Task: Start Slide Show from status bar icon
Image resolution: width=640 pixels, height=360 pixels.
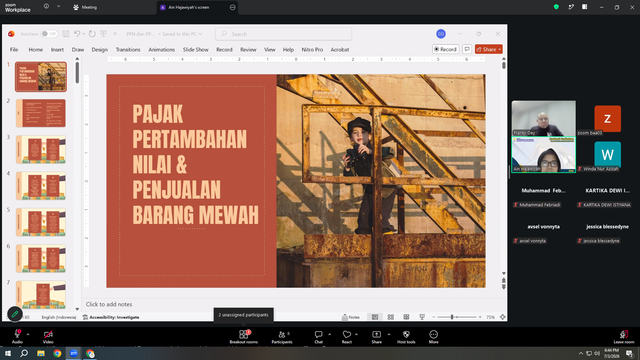Action: pyautogui.click(x=422, y=317)
